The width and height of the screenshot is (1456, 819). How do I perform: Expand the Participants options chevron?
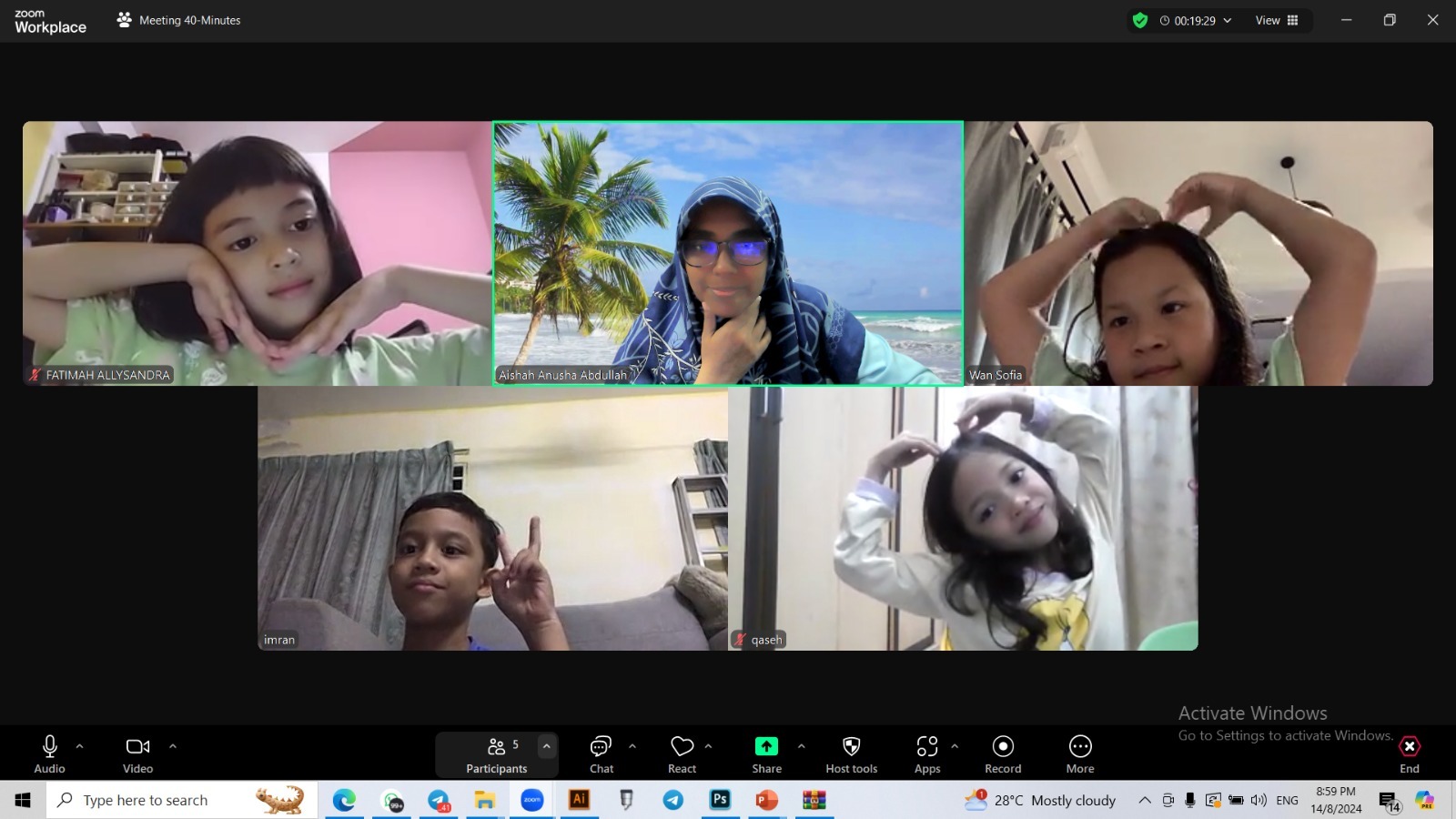[x=546, y=746]
